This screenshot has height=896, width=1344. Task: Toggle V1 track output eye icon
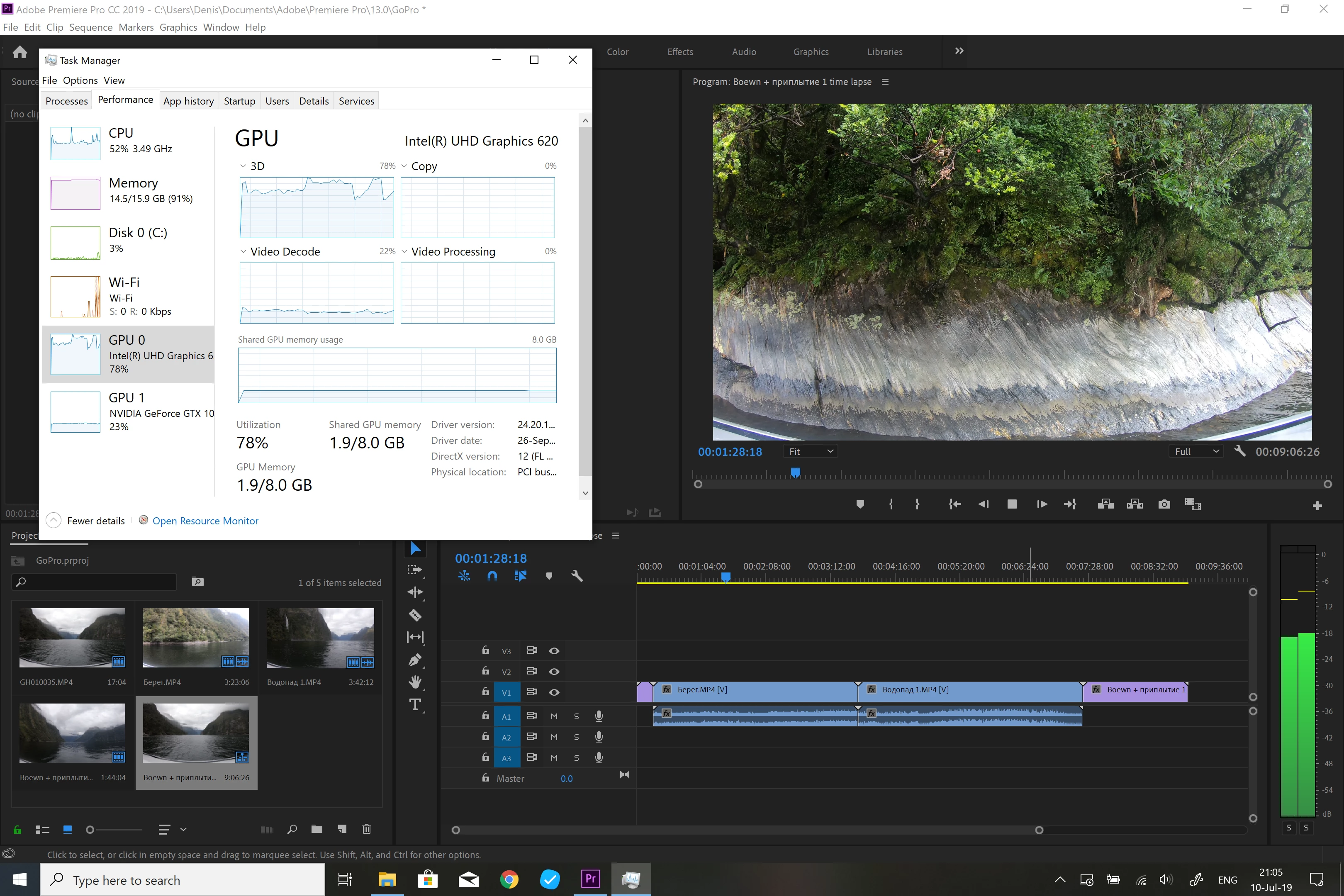(x=554, y=692)
